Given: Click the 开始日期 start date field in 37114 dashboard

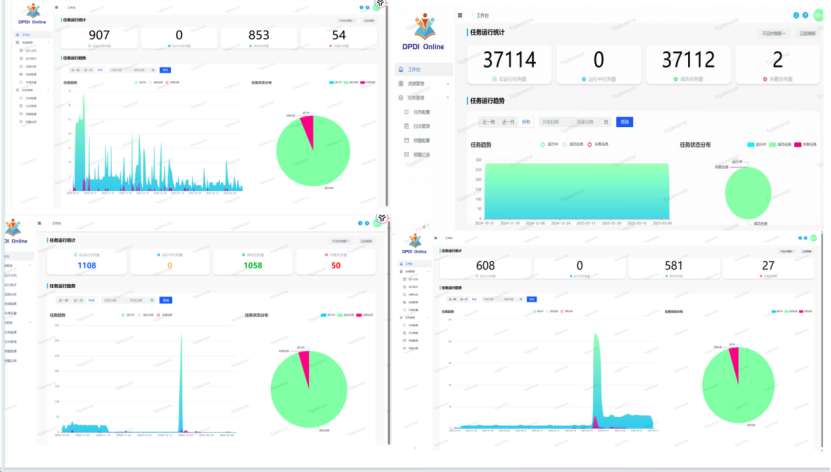Looking at the screenshot, I should point(551,122).
